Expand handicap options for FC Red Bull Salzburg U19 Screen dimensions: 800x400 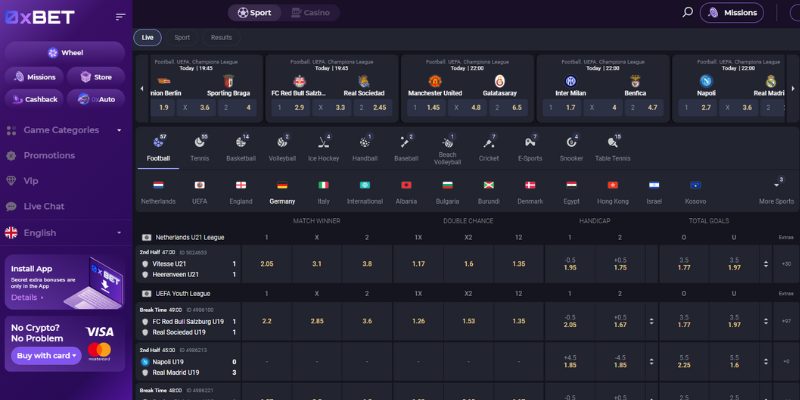pyautogui.click(x=651, y=321)
